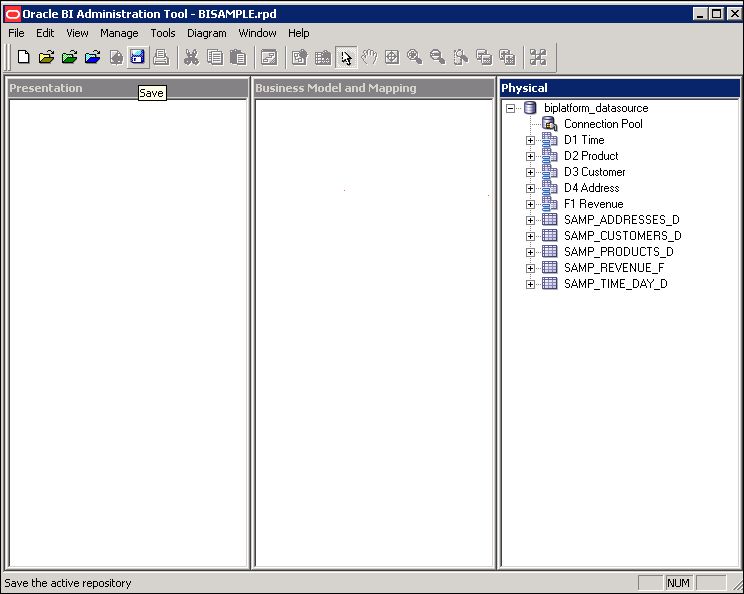The image size is (744, 594).
Task: Expand the D1 Time alias table
Action: (x=530, y=140)
